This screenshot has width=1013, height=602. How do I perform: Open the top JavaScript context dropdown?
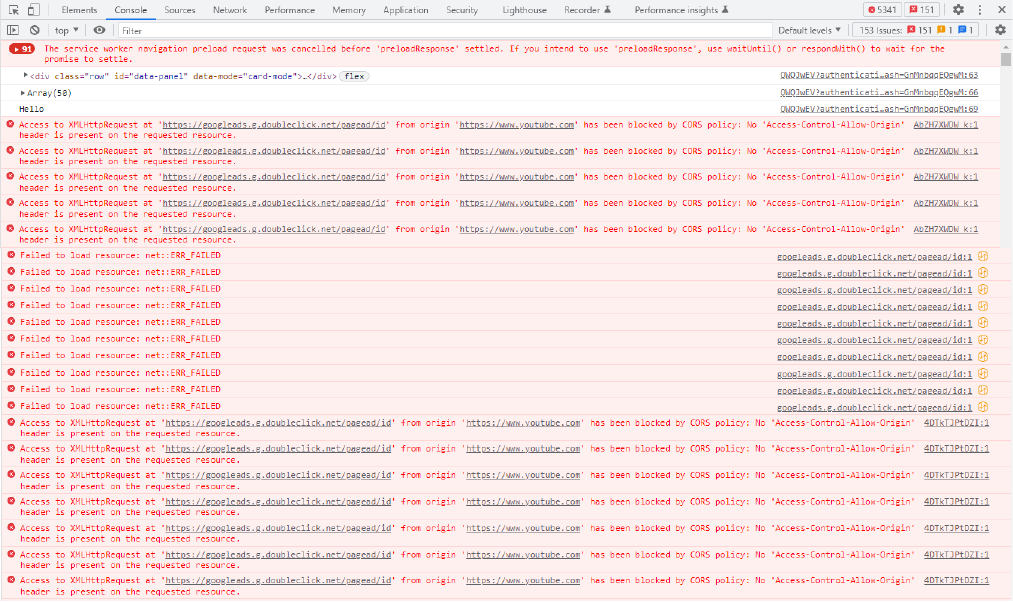click(x=67, y=30)
